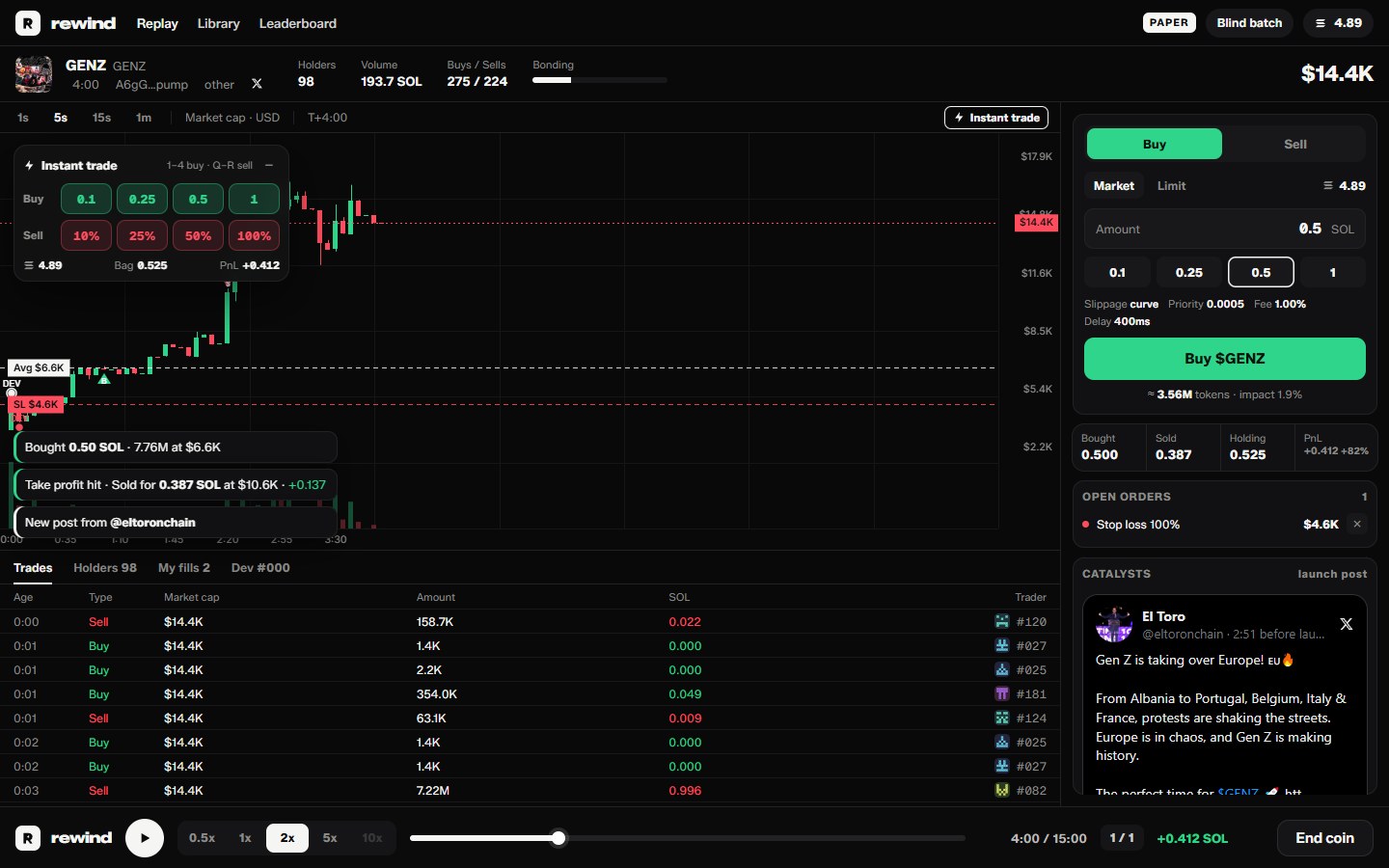The width and height of the screenshot is (1389, 868).
Task: Cancel the Stop loss 100% open order
Action: (x=1357, y=524)
